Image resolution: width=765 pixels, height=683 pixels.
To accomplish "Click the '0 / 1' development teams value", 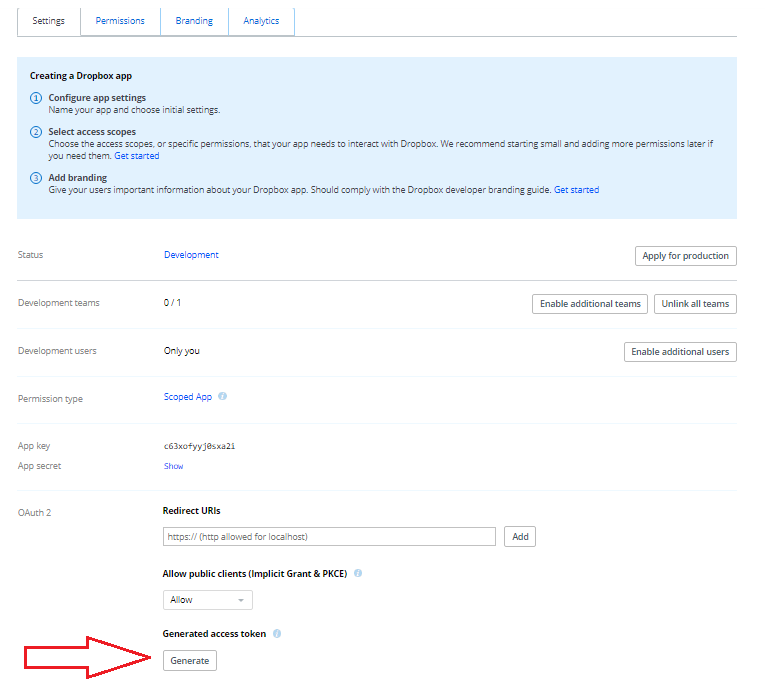I will tap(172, 302).
